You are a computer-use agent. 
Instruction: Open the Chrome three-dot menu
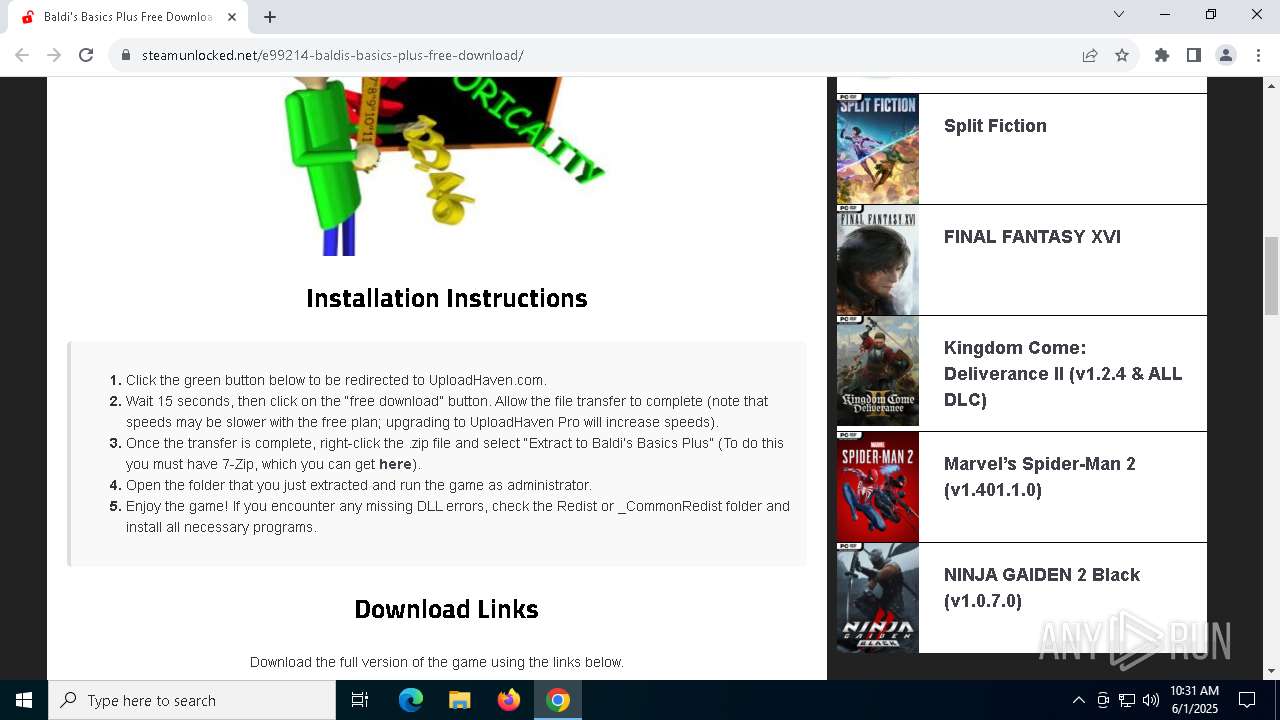pos(1258,55)
